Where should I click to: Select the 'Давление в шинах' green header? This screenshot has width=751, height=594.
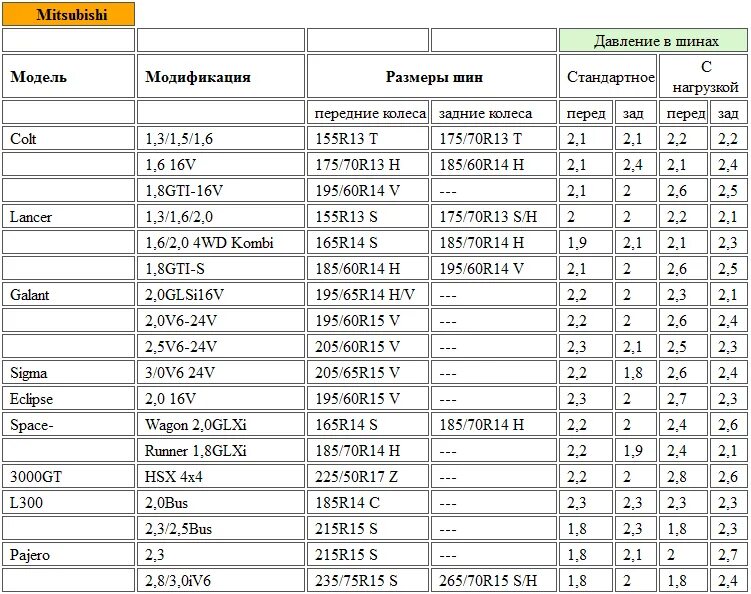pos(653,40)
